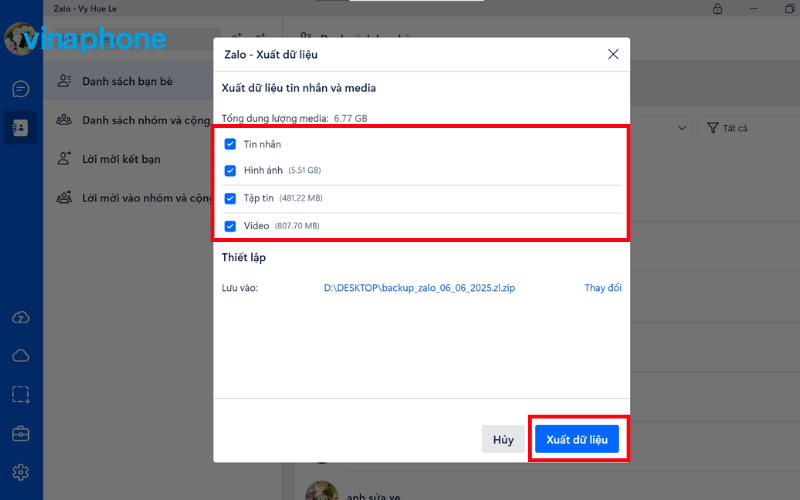Click the Lưu vào label
800x500 pixels.
240,288
